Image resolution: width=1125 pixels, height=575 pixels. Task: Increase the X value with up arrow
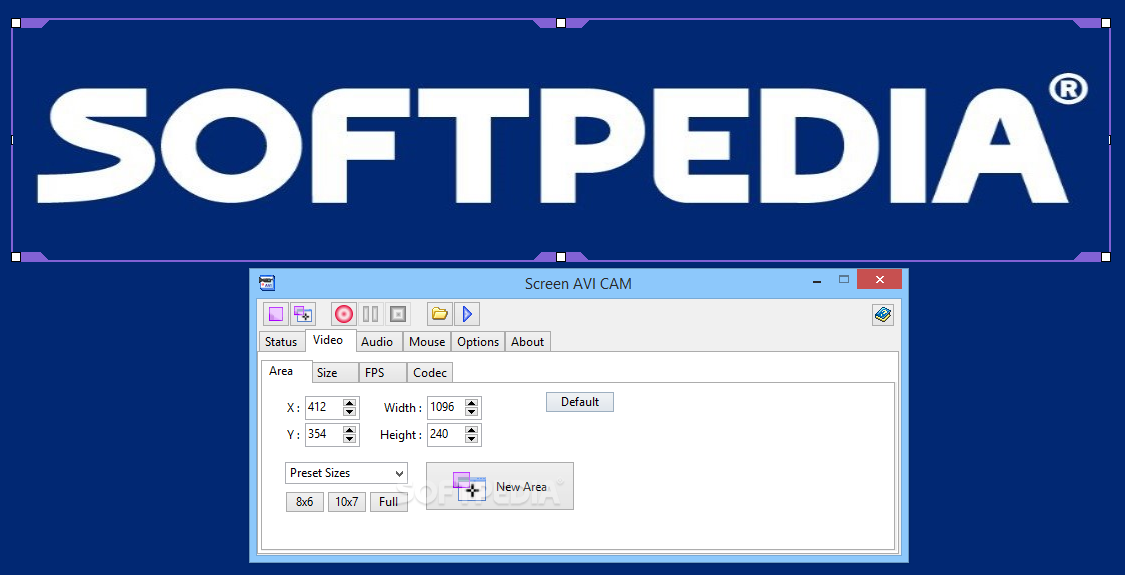[349, 403]
